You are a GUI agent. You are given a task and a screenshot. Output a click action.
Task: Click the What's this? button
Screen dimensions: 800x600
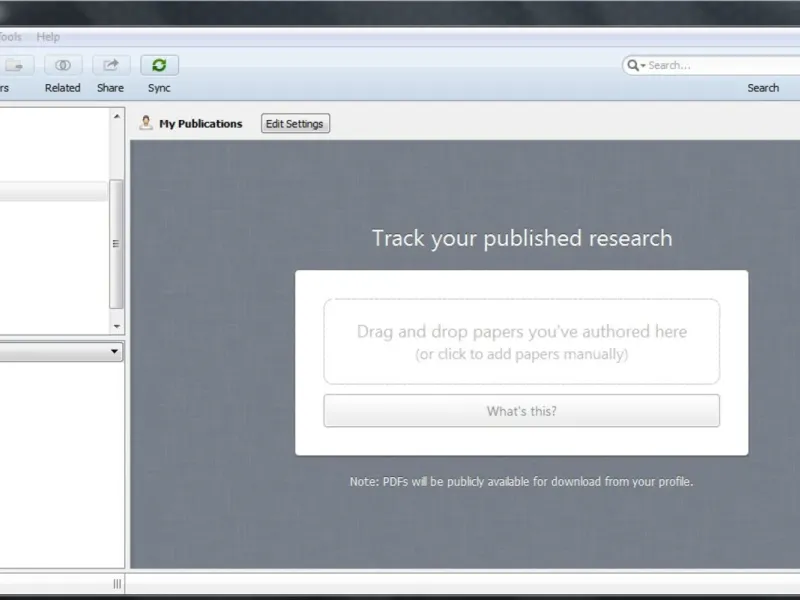(521, 411)
